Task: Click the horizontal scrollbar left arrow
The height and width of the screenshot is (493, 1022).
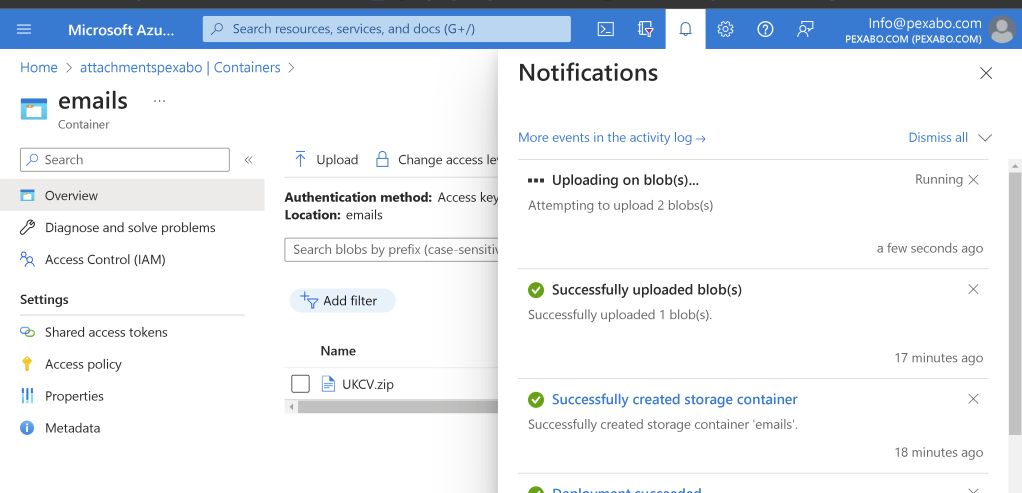Action: tap(291, 407)
